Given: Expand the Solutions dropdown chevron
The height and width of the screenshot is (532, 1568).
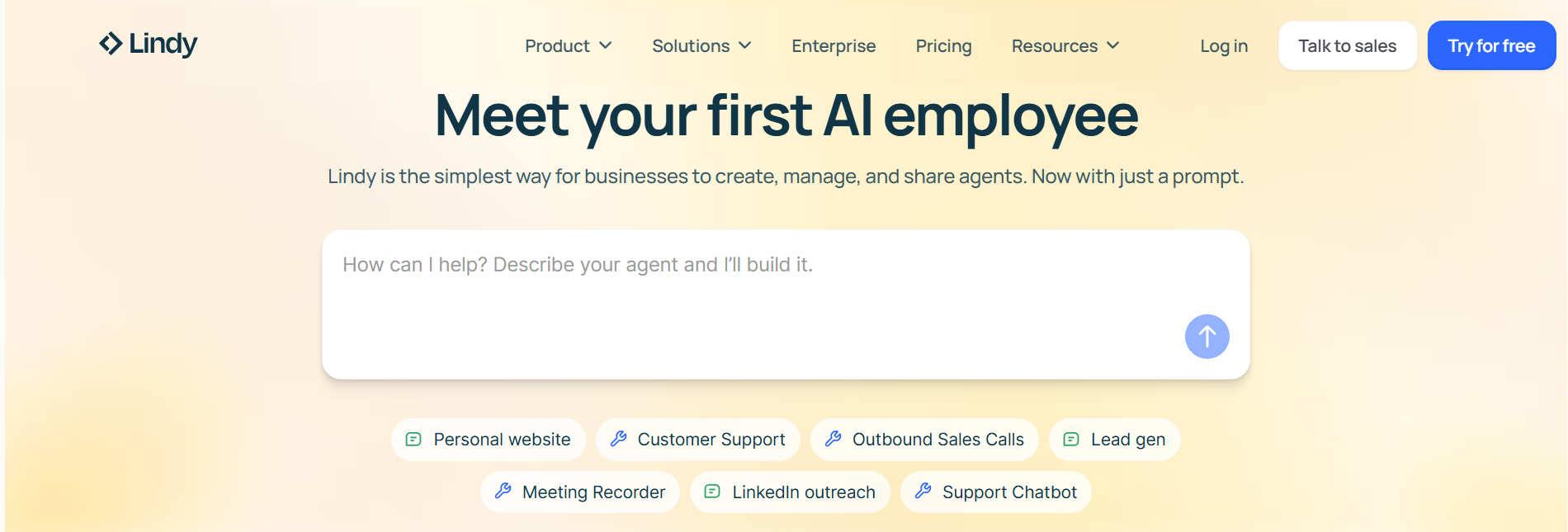Looking at the screenshot, I should click(x=745, y=46).
